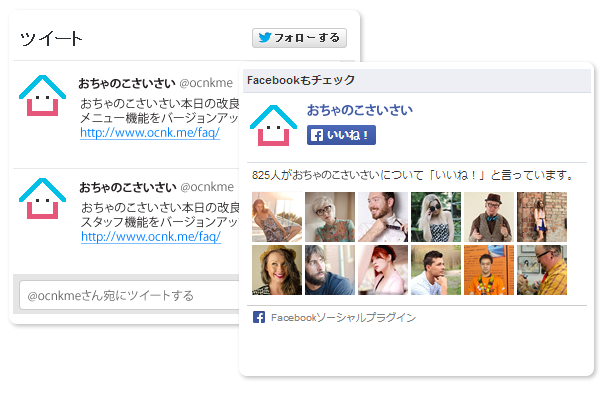Click the house avatar in first tweet
This screenshot has height=400, width=600.
tap(42, 96)
